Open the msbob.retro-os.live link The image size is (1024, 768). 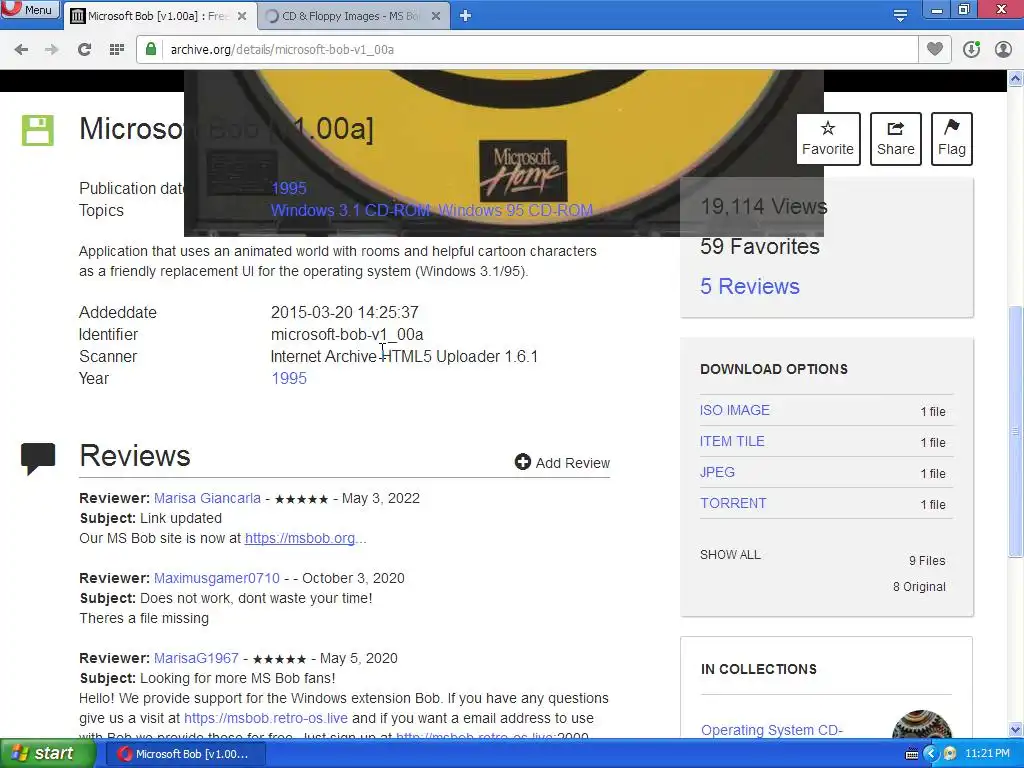(x=266, y=718)
